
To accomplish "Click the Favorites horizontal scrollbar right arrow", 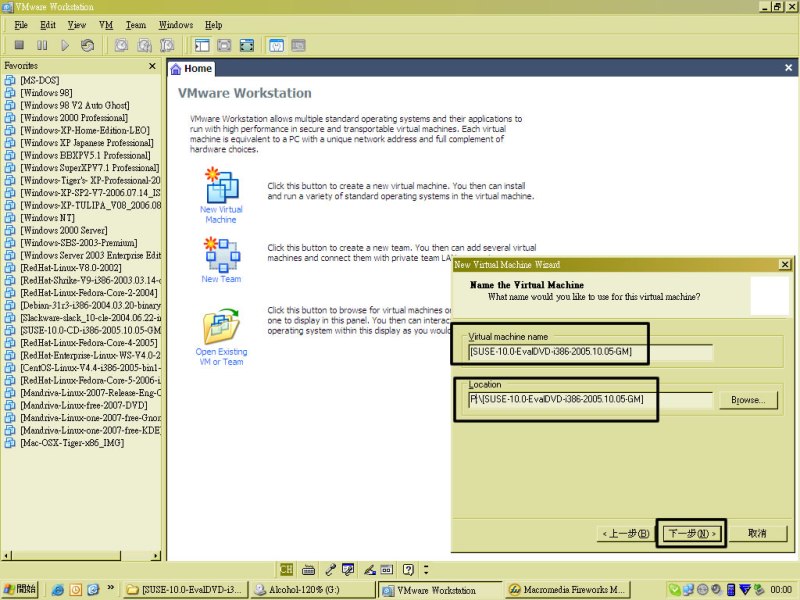I will (156, 556).
